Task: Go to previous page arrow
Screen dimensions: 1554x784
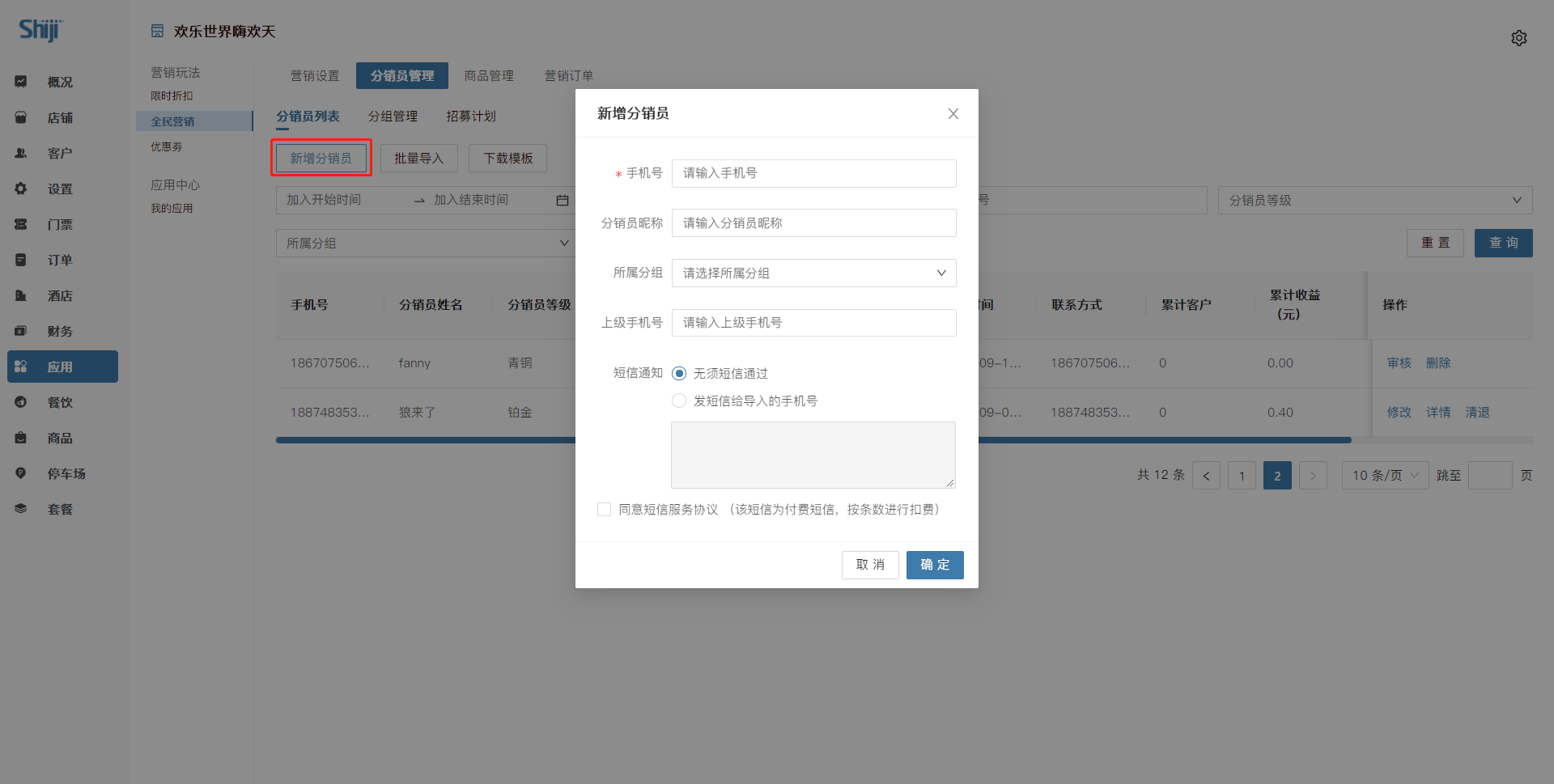Action: (x=1206, y=476)
